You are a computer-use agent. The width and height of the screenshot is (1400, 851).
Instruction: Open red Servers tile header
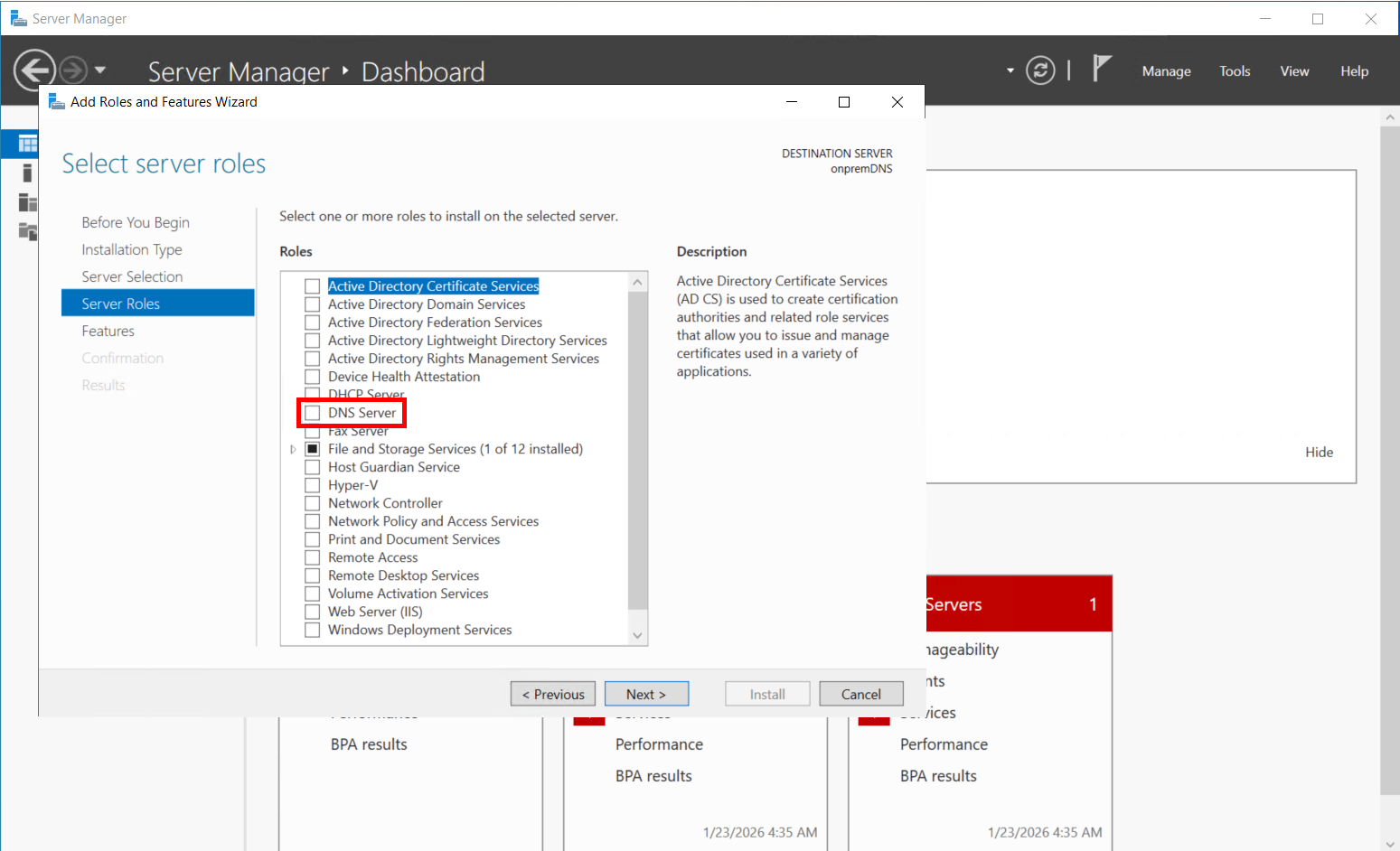point(1019,603)
